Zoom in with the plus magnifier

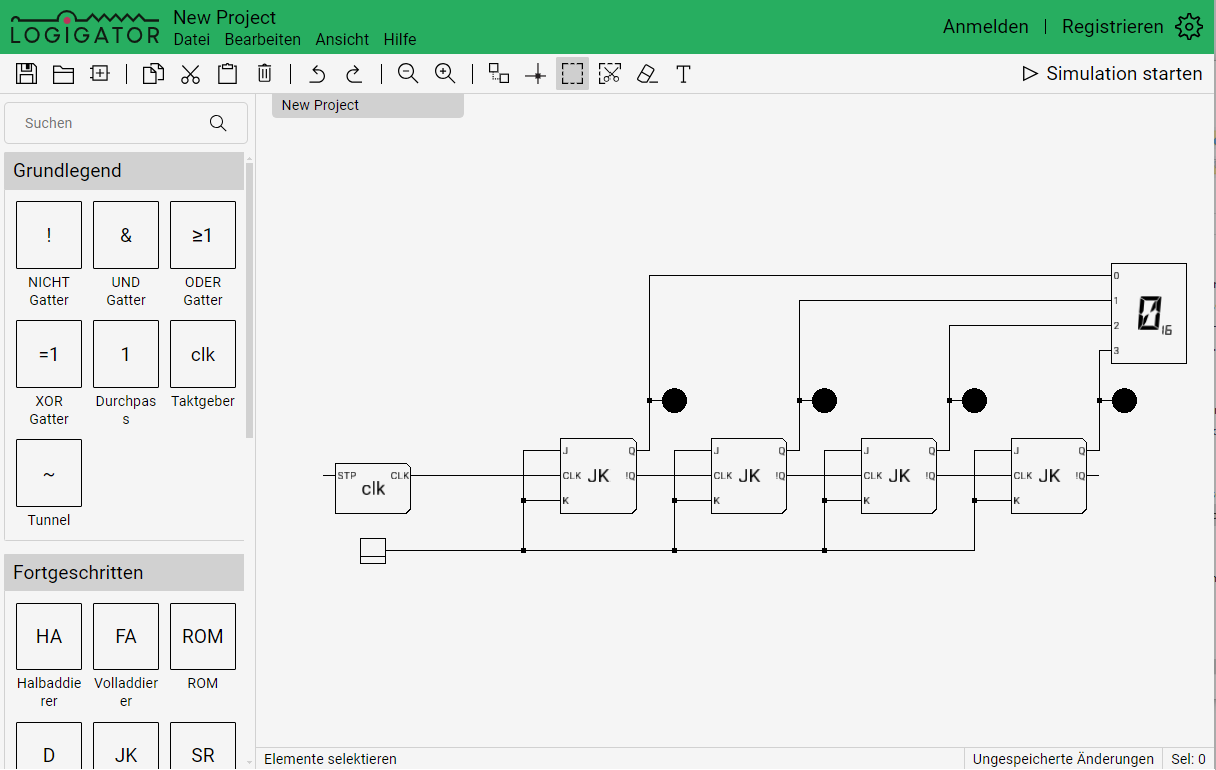click(x=445, y=74)
